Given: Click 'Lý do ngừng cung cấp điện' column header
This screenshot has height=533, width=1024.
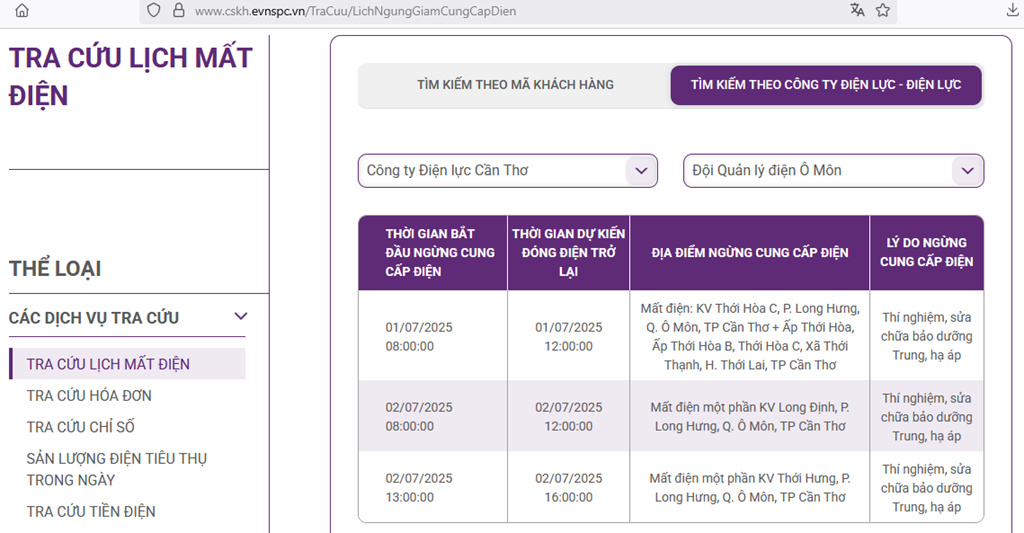Looking at the screenshot, I should pos(926,253).
